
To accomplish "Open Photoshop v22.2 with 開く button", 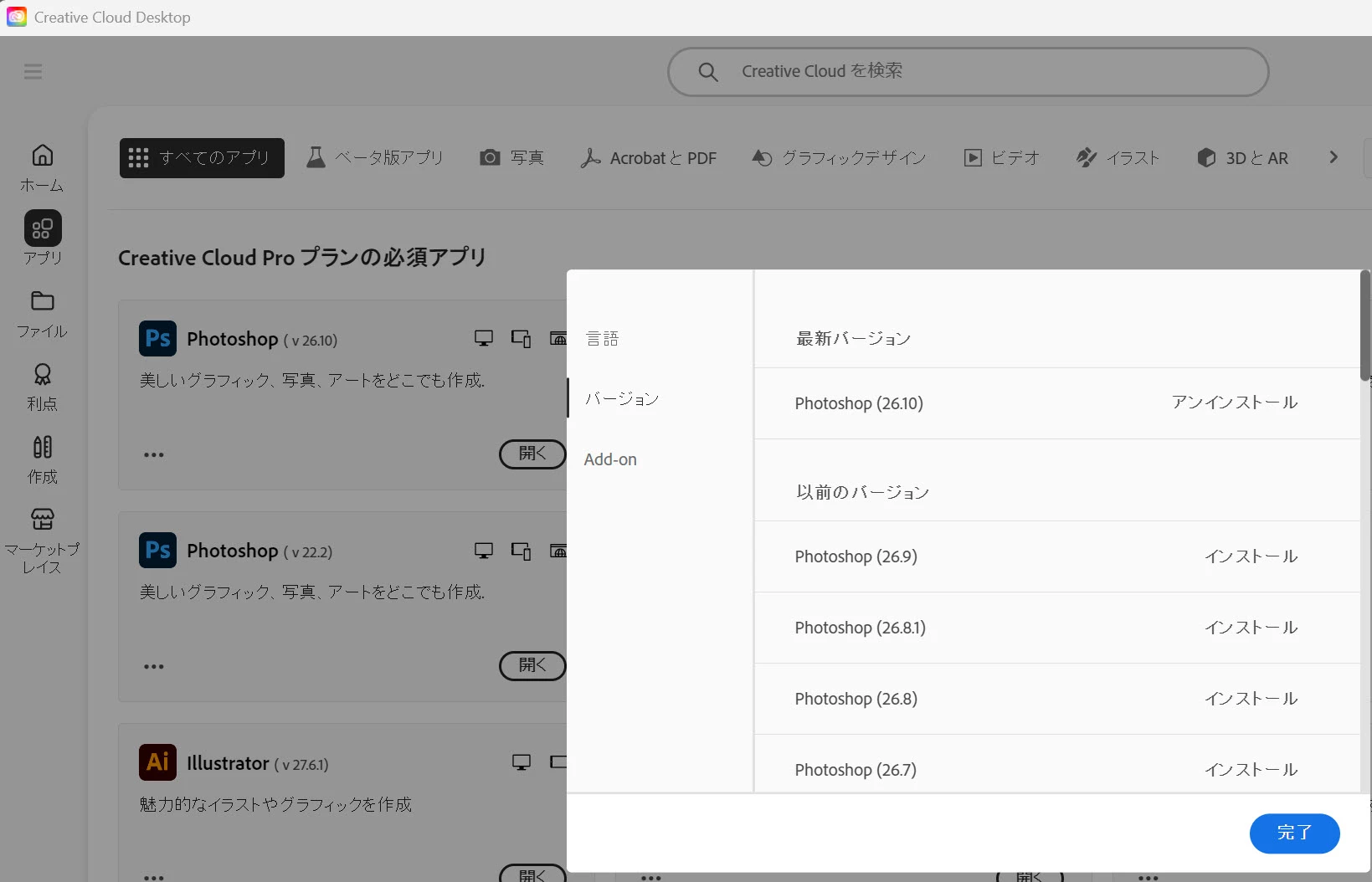I will coord(532,665).
